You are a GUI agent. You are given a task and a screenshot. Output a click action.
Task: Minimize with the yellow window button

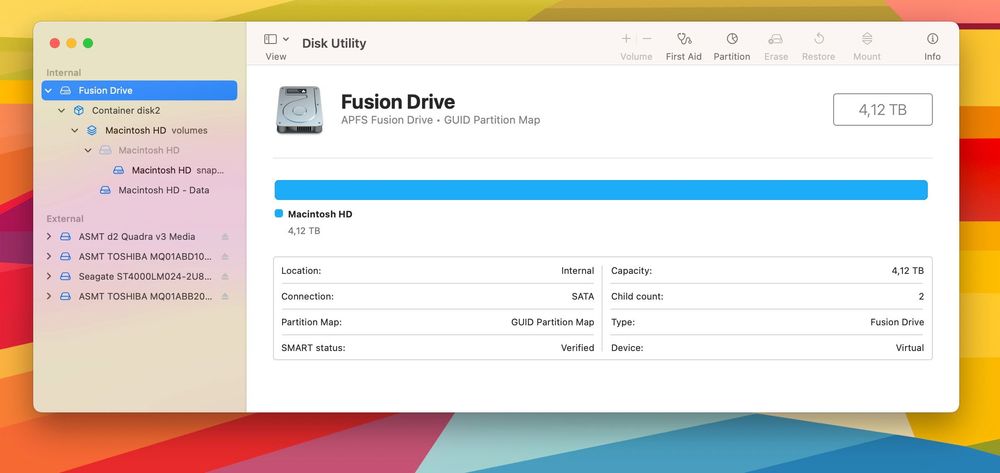click(x=71, y=43)
